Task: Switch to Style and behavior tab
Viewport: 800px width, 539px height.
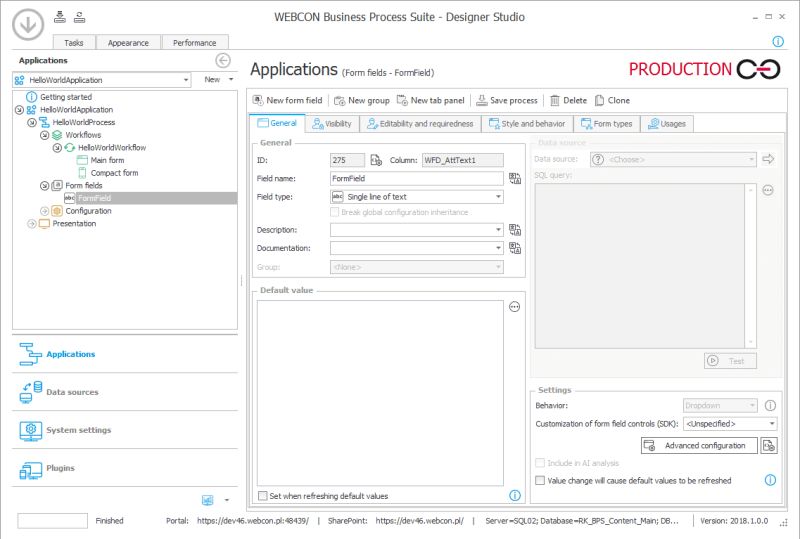Action: [527, 124]
